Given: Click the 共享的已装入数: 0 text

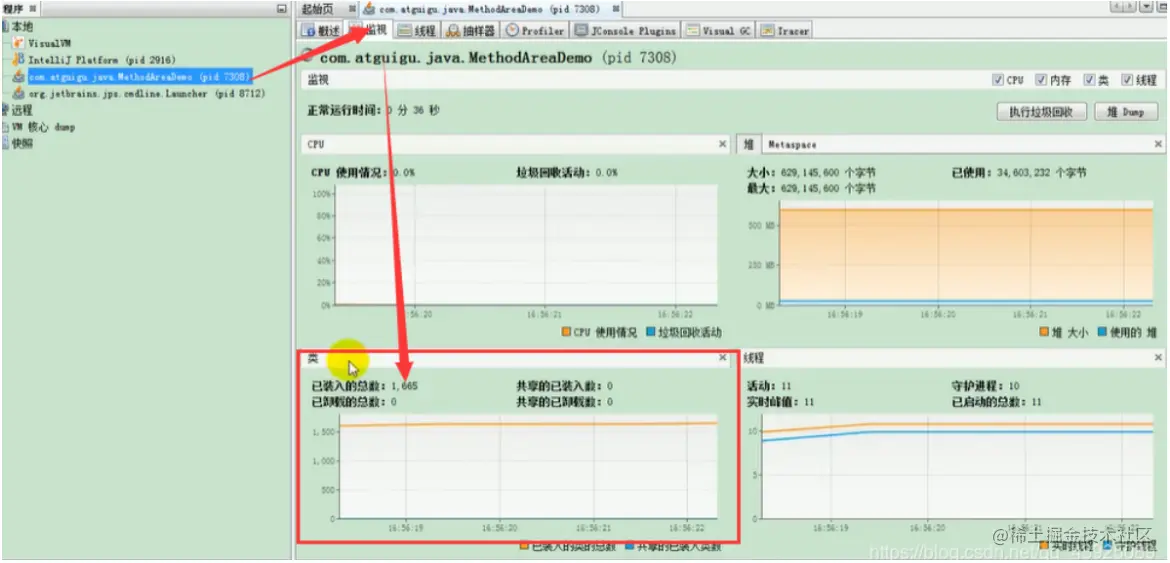Looking at the screenshot, I should pyautogui.click(x=564, y=386).
